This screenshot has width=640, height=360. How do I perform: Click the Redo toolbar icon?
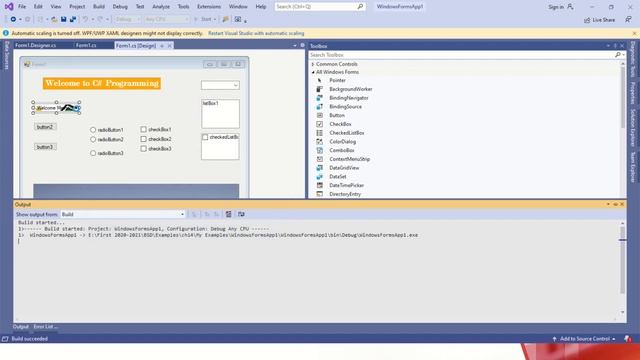click(x=100, y=19)
